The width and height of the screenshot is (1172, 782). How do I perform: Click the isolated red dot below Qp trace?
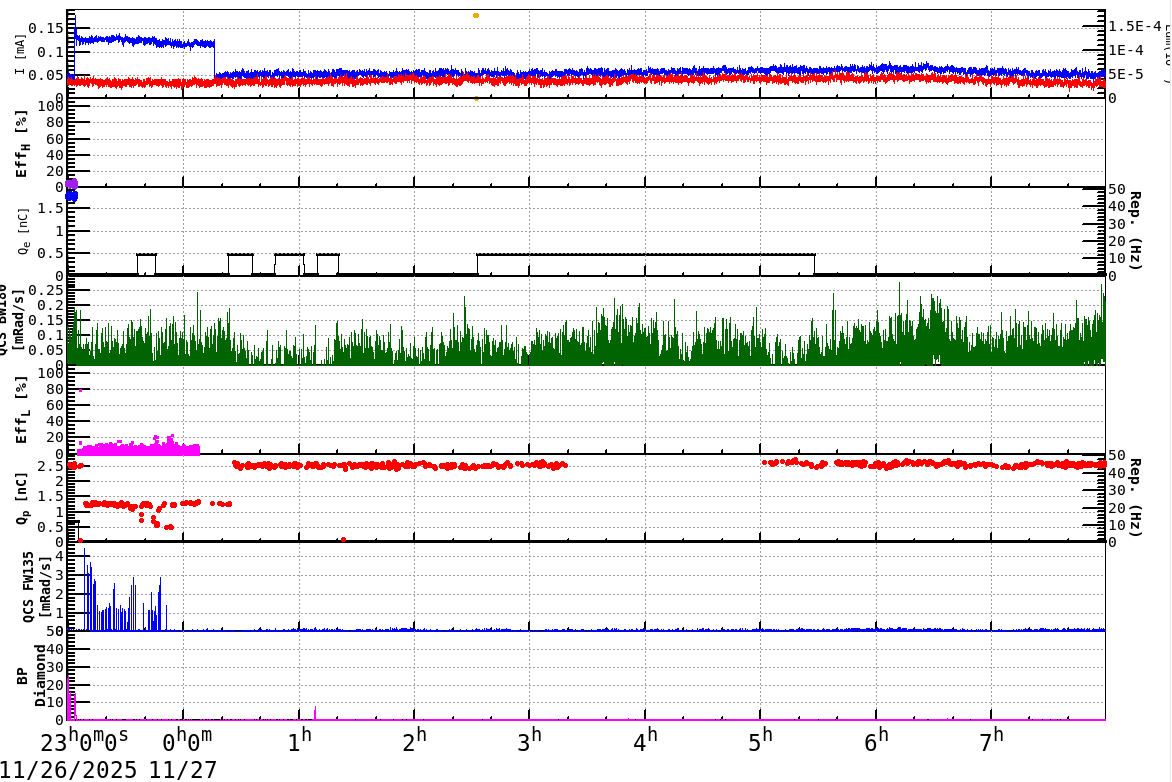pyautogui.click(x=343, y=538)
